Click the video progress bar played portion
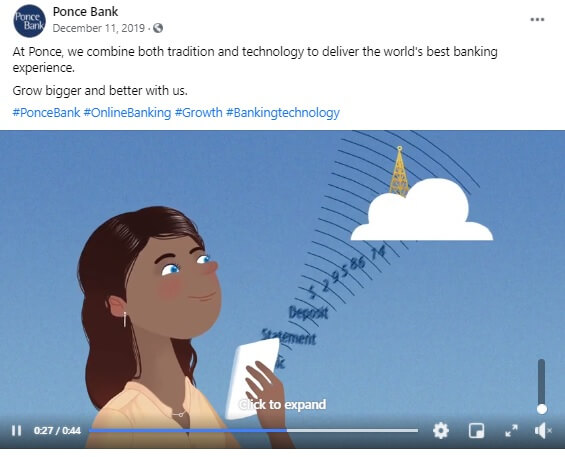 coord(187,430)
